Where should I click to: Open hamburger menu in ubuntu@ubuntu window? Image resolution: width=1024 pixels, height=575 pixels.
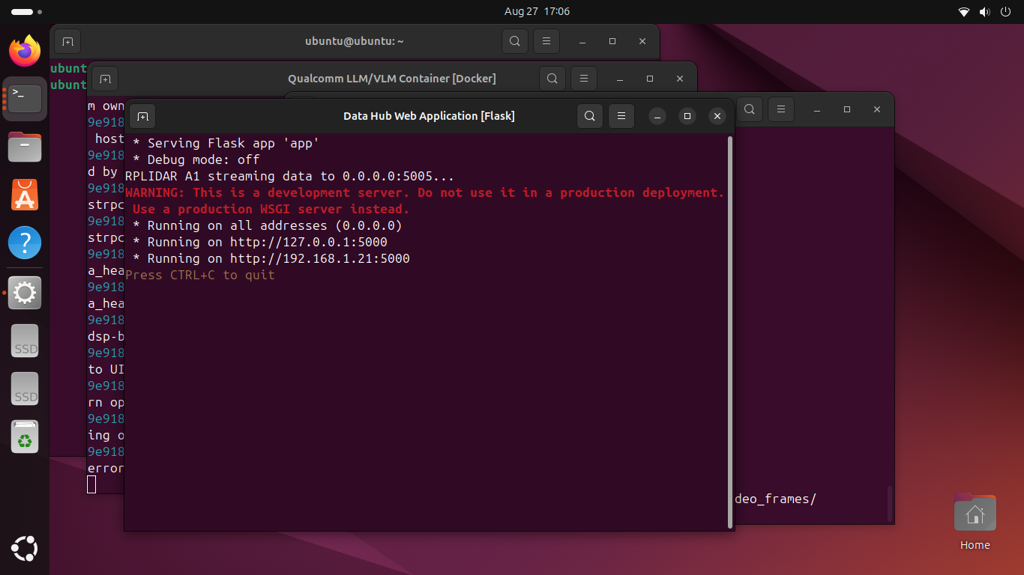tap(547, 41)
